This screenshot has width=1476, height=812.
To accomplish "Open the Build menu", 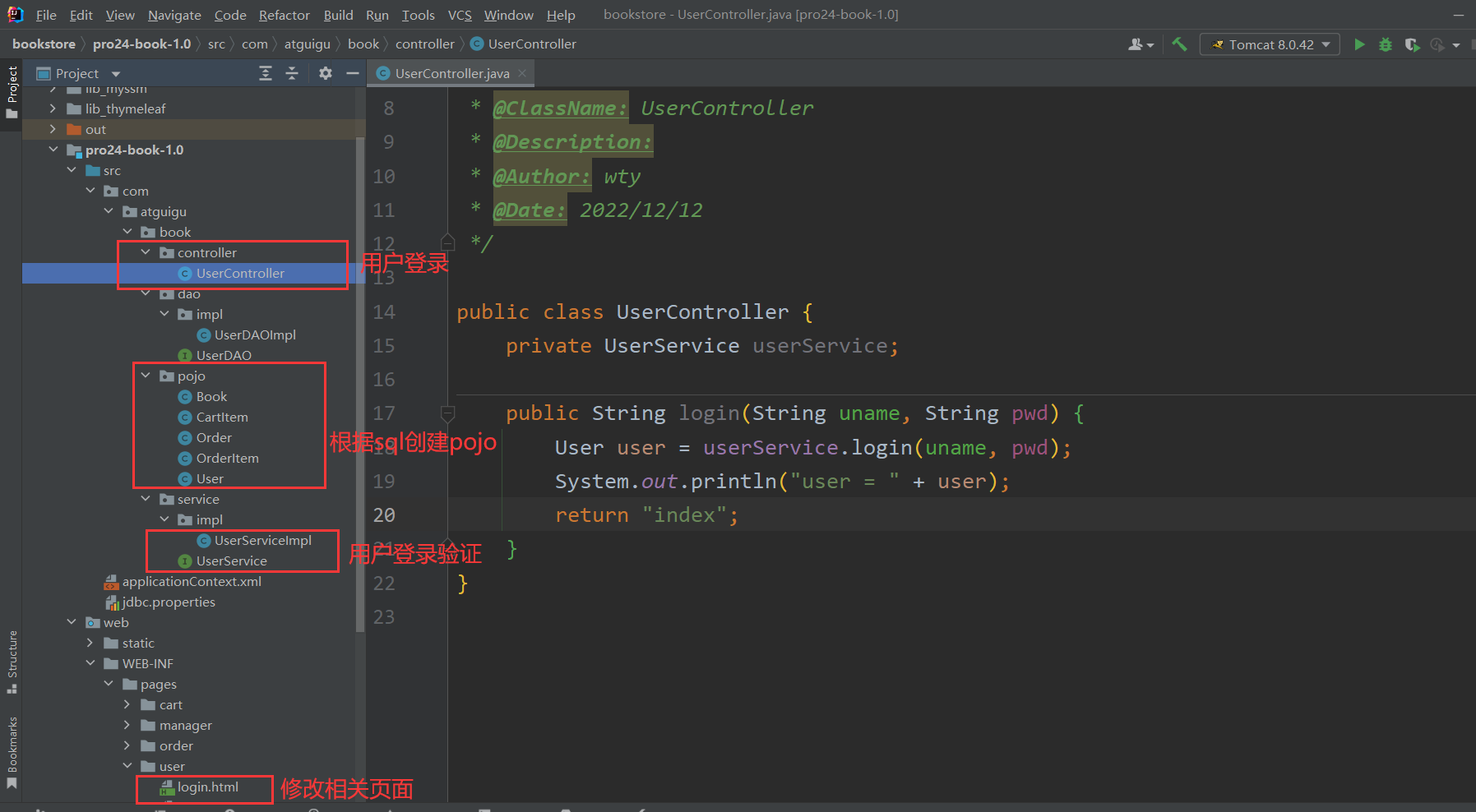I will [338, 15].
